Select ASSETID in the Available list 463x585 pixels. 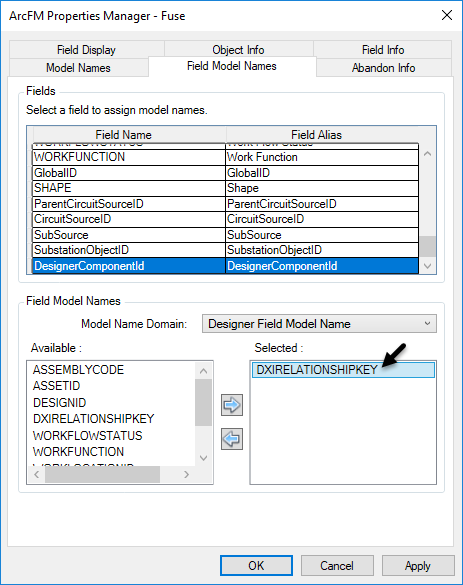(x=56, y=386)
